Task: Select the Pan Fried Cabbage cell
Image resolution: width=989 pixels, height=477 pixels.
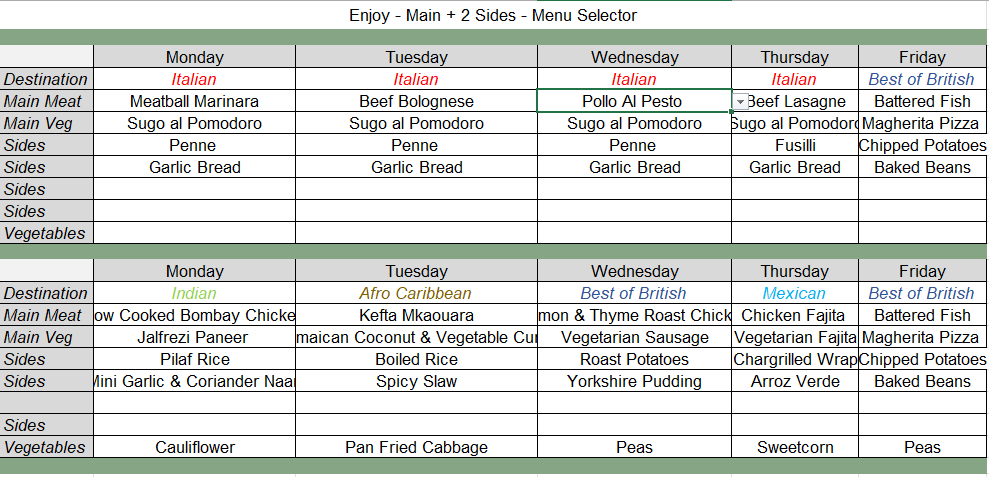Action: 416,447
